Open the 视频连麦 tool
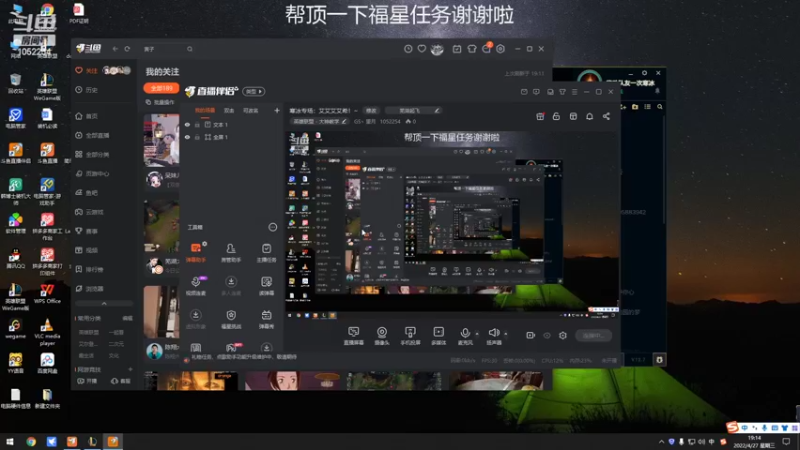The height and width of the screenshot is (450, 800). tap(196, 286)
